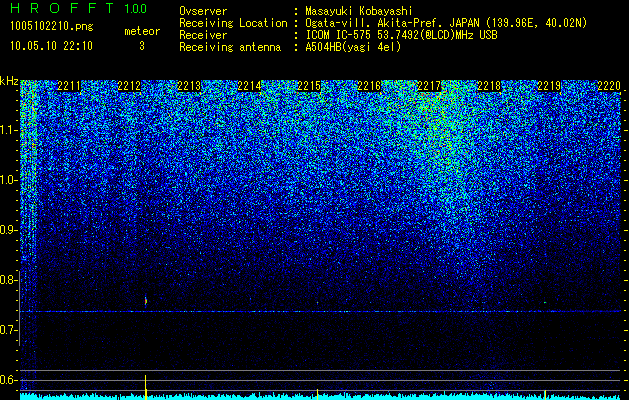Click the 0.8 kHz axis label
The width and height of the screenshot is (629, 400).
point(9,280)
